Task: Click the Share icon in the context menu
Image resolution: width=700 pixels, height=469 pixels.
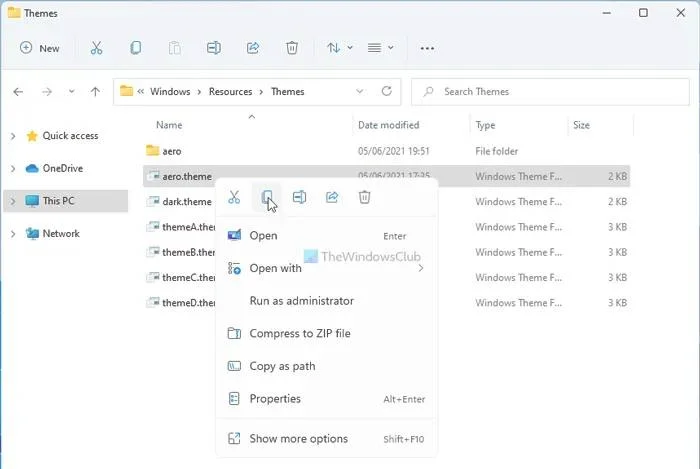Action: point(332,197)
